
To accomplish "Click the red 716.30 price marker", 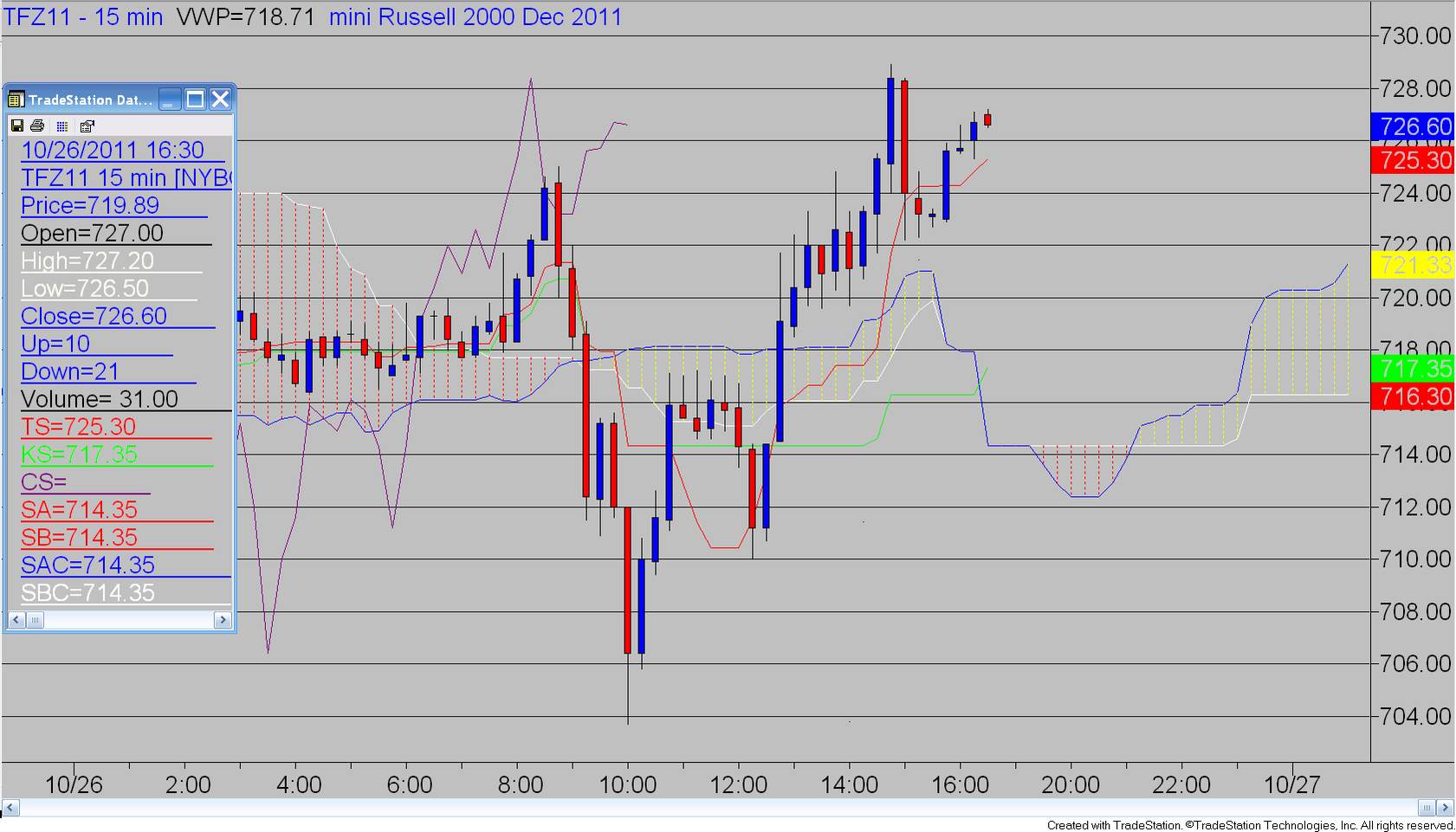I will pos(1413,397).
